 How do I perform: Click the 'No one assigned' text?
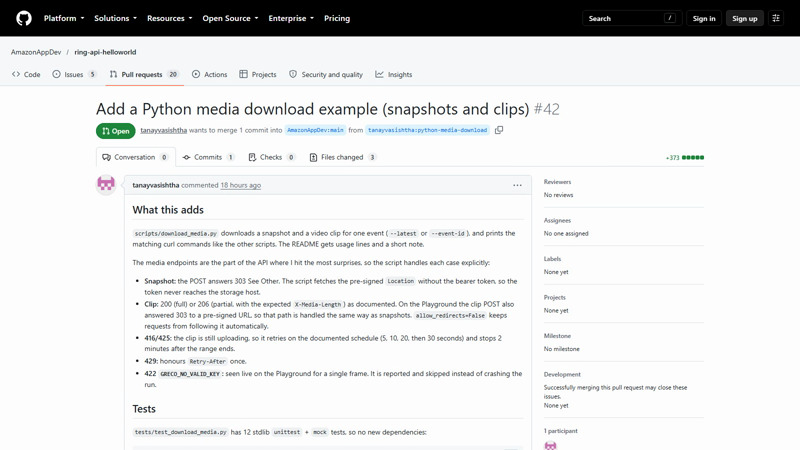566,233
